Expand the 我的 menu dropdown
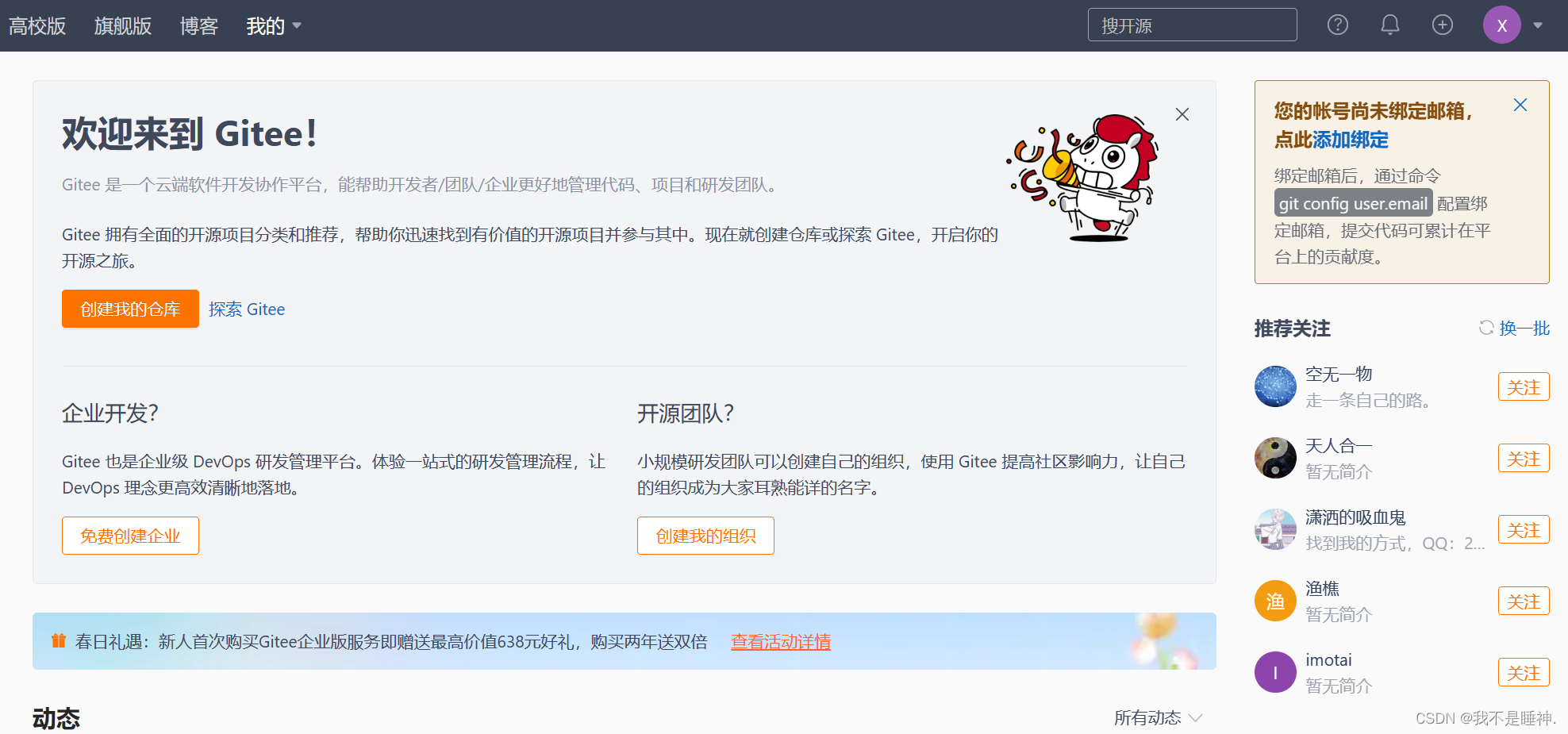 pos(274,26)
